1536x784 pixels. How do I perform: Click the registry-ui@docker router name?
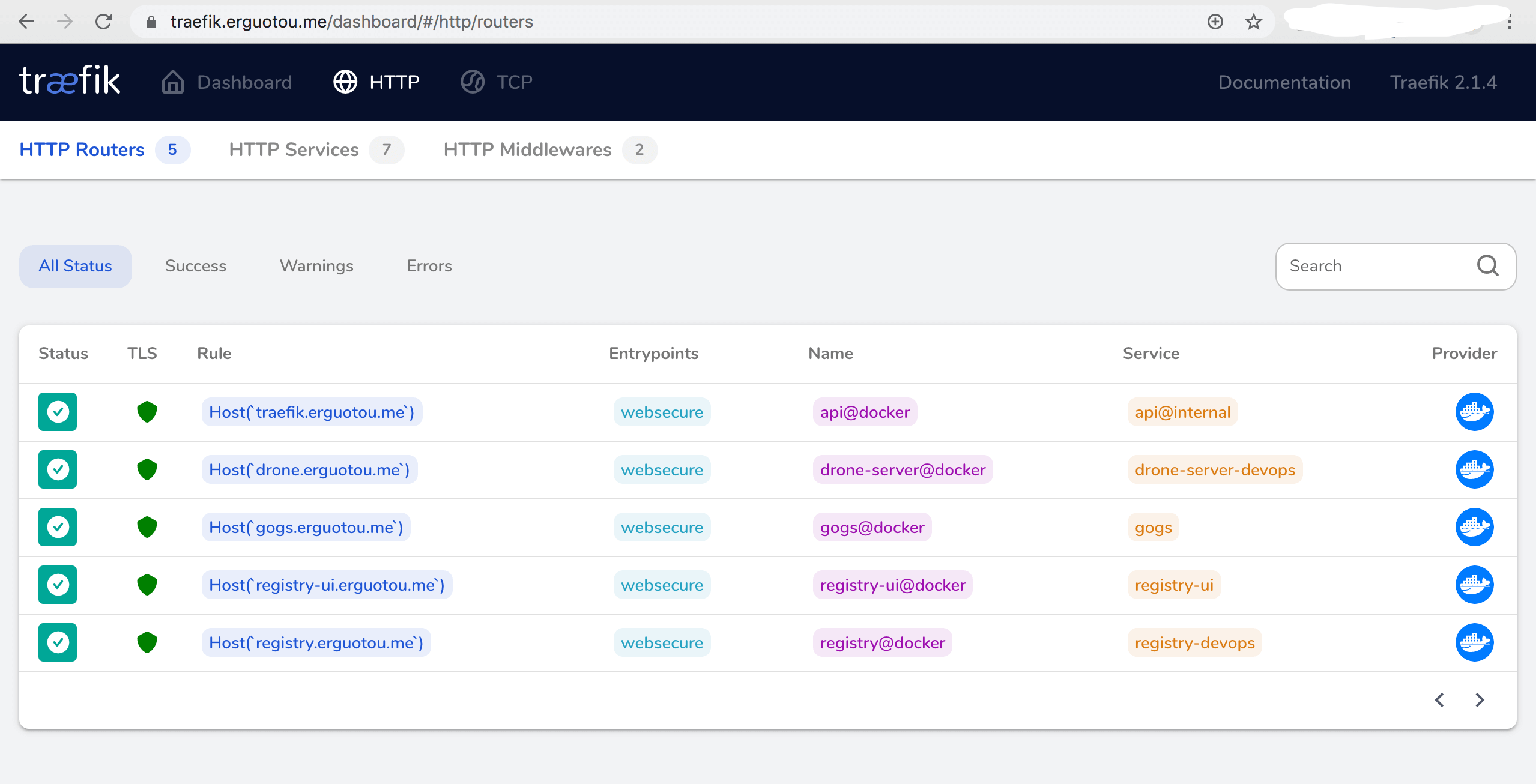tap(892, 585)
